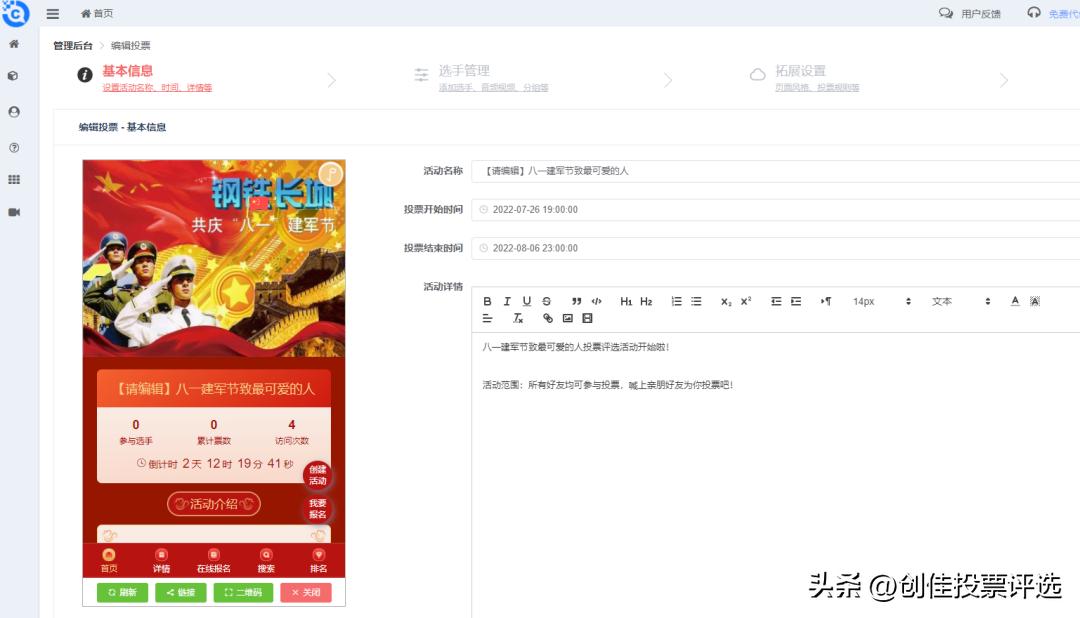Click the red 关闭 button below the preview
This screenshot has width=1080, height=618.
(x=305, y=592)
